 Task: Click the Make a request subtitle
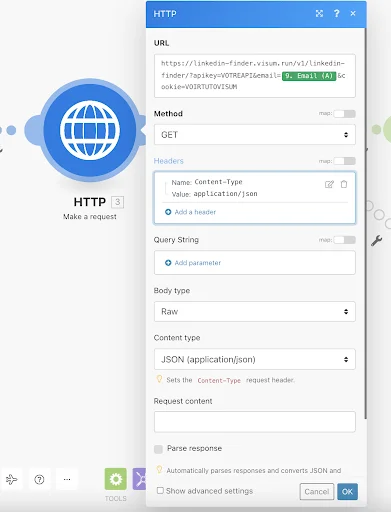[90, 217]
